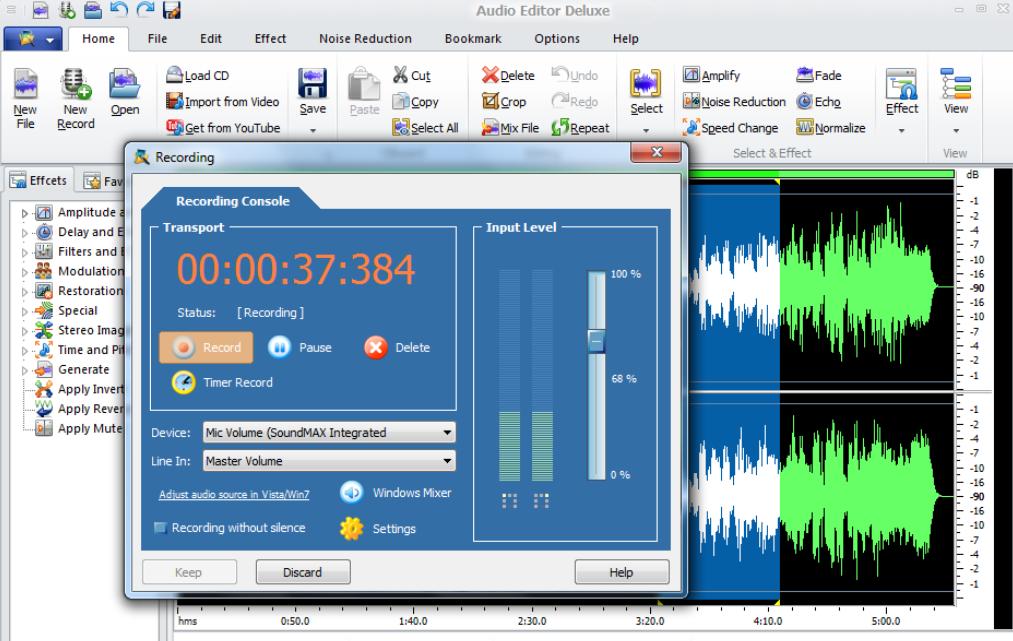
Task: Toggle the Record button in Transport
Action: tap(206, 347)
